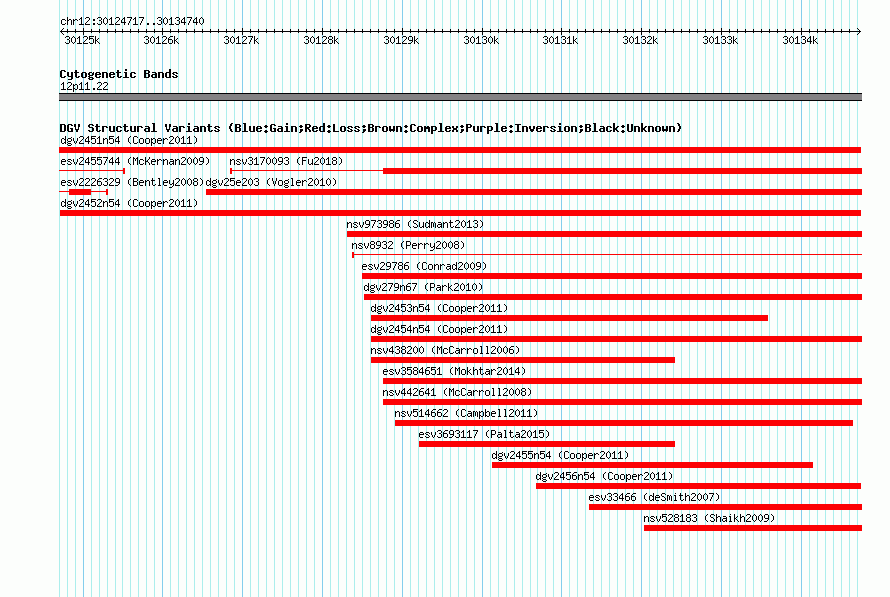Click the nsv3170093 (Fu2018) variant label
The image size is (890, 597).
coord(286,161)
